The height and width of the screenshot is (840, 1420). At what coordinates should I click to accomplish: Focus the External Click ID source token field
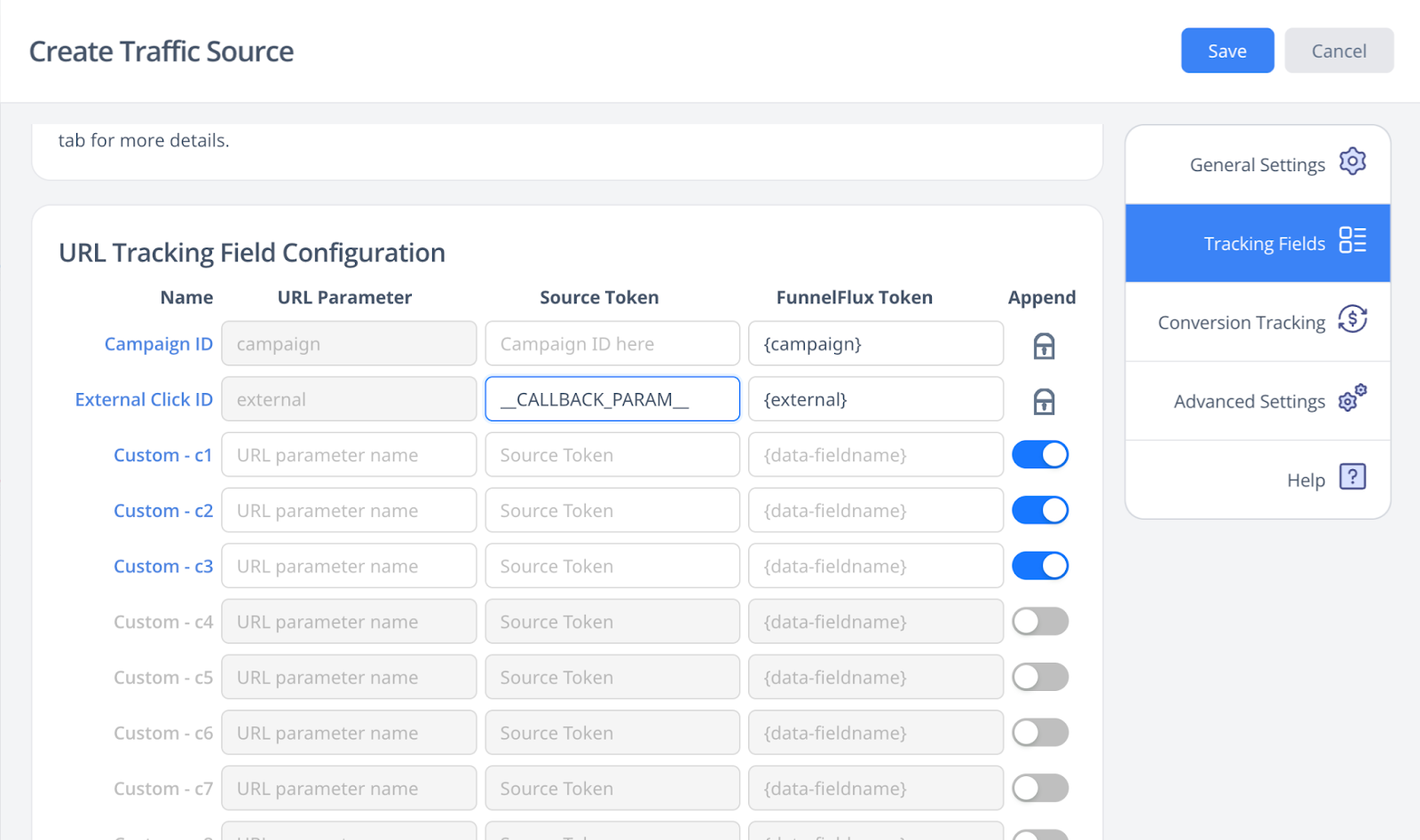(612, 399)
